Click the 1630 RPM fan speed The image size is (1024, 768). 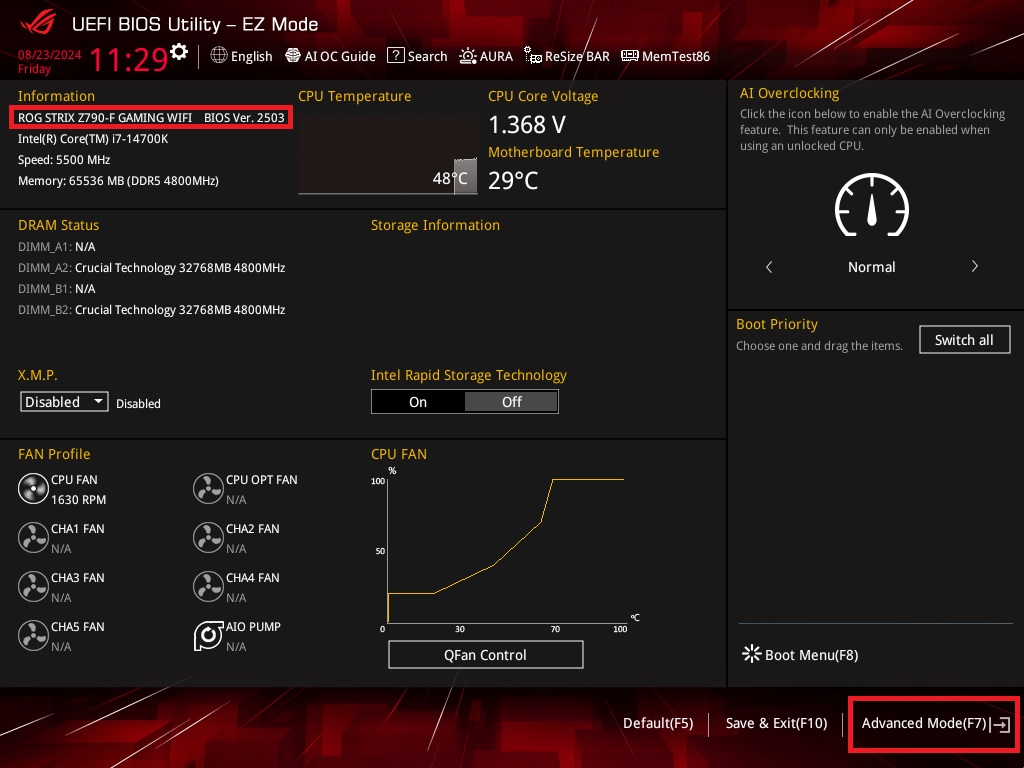click(78, 499)
